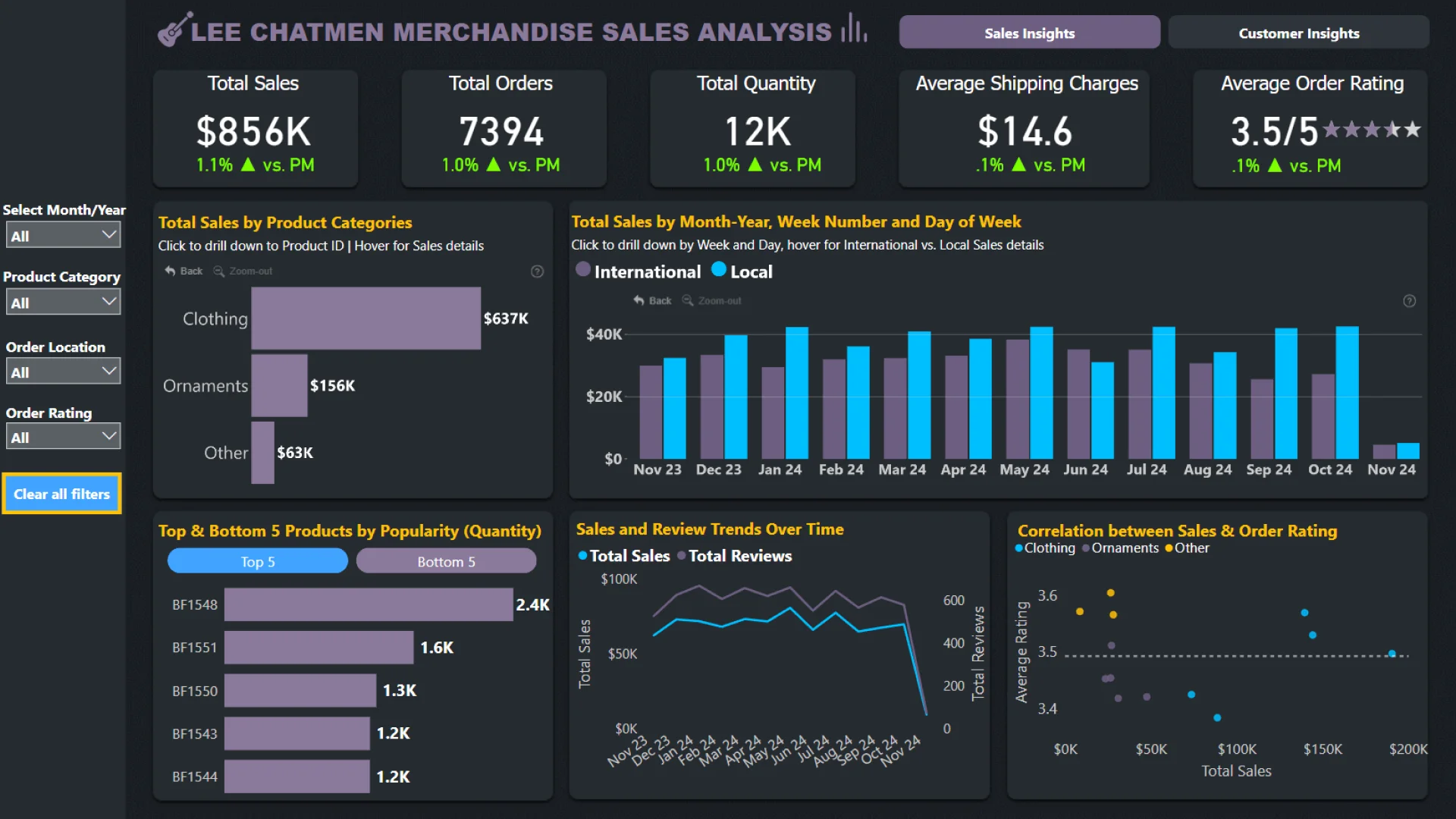Switch to the Sales Insights tab
This screenshot has width=1456, height=819.
click(1029, 33)
